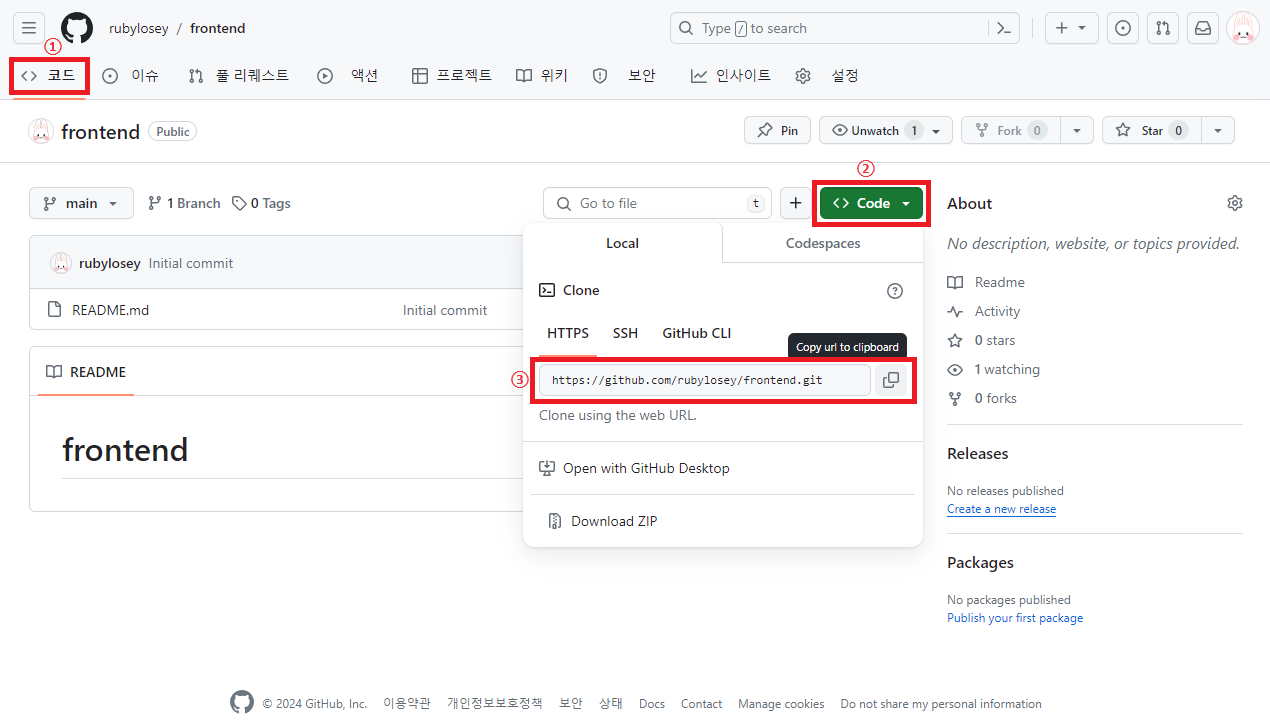Viewport: 1270px width, 720px height.
Task: Edit About section with gear icon
Action: coord(1235,203)
